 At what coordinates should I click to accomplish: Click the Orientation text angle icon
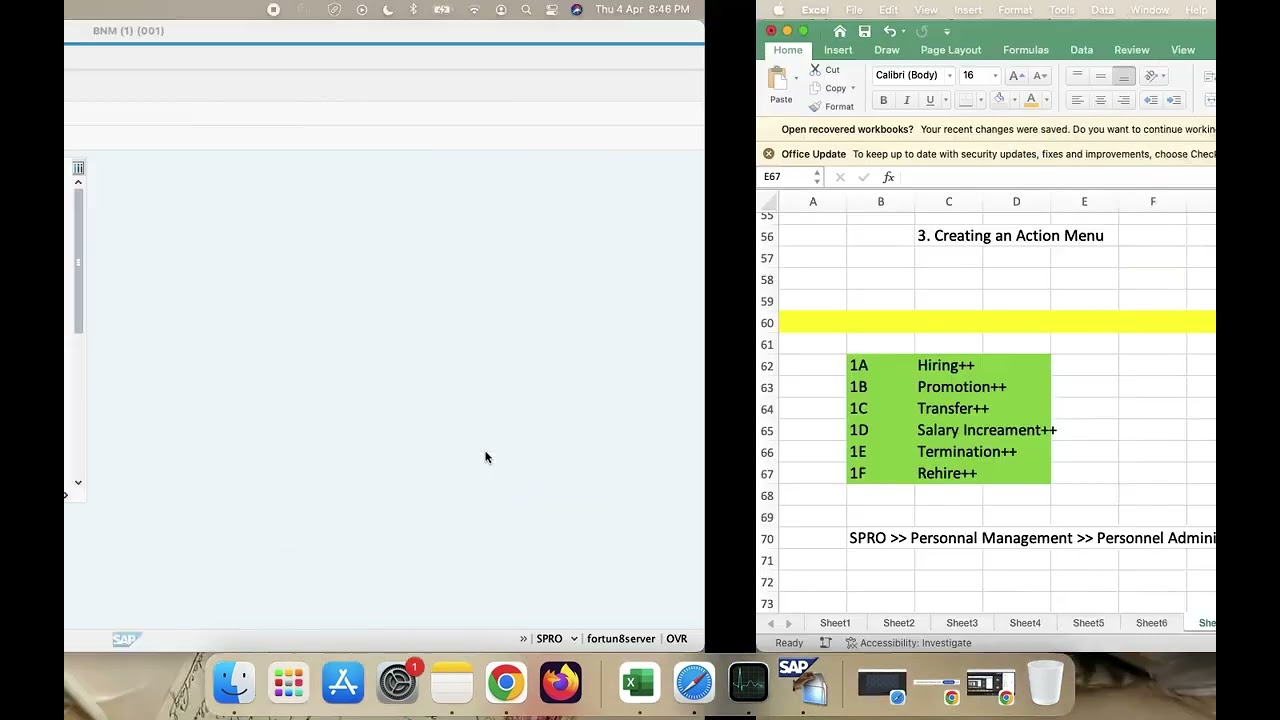coord(1150,76)
